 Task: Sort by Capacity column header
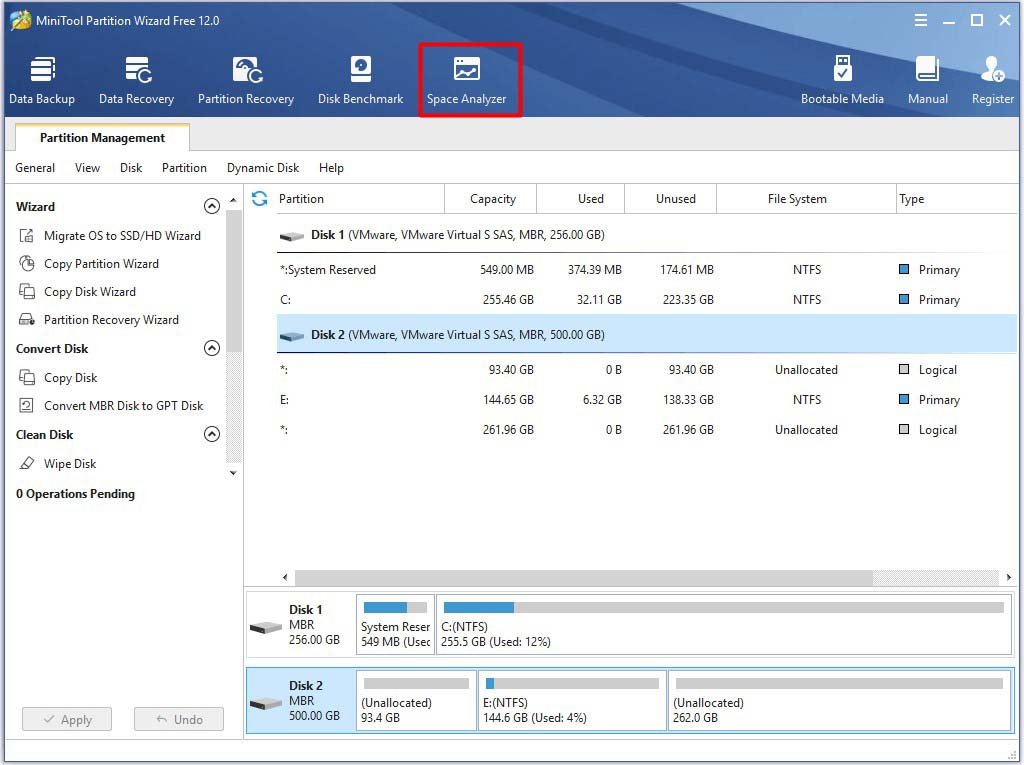pyautogui.click(x=492, y=199)
